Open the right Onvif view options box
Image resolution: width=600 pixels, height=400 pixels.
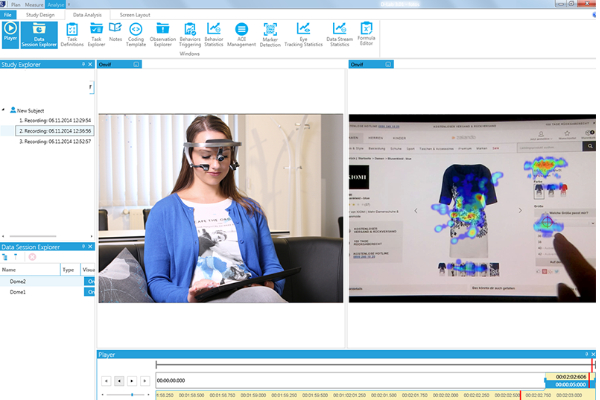coord(388,64)
